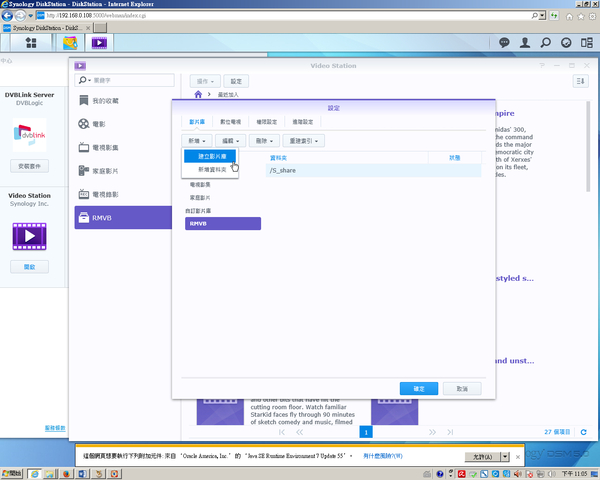The image size is (600, 480).
Task: Click the 確定 confirm button
Action: 418,388
